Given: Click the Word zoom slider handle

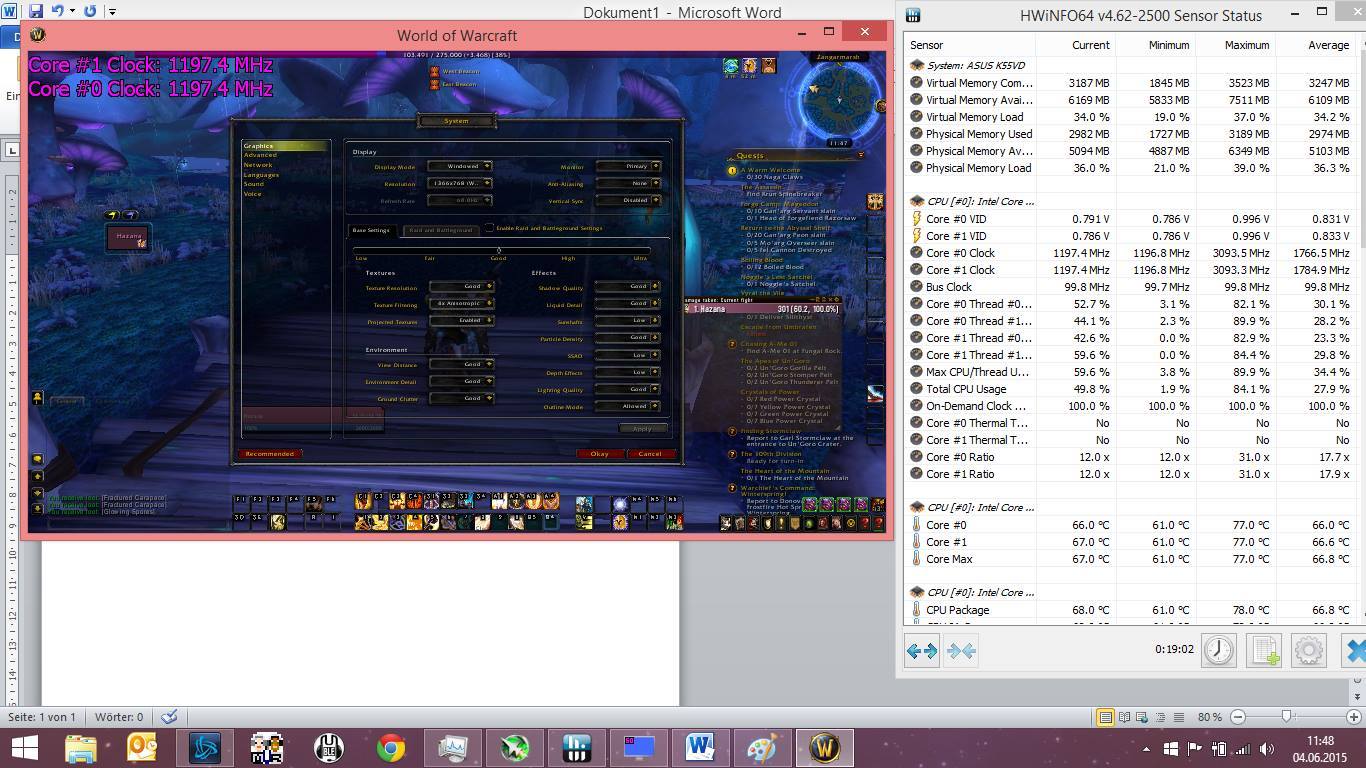Looking at the screenshot, I should point(1287,717).
